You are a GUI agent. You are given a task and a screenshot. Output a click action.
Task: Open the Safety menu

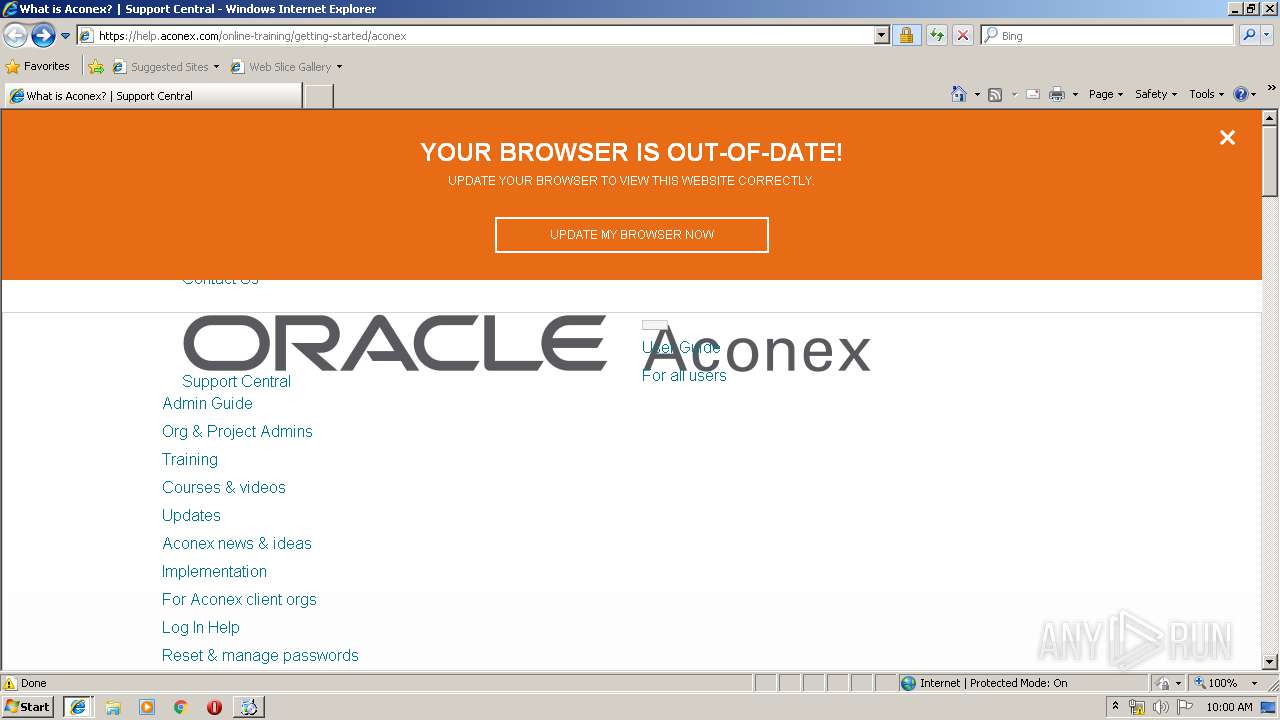1156,94
